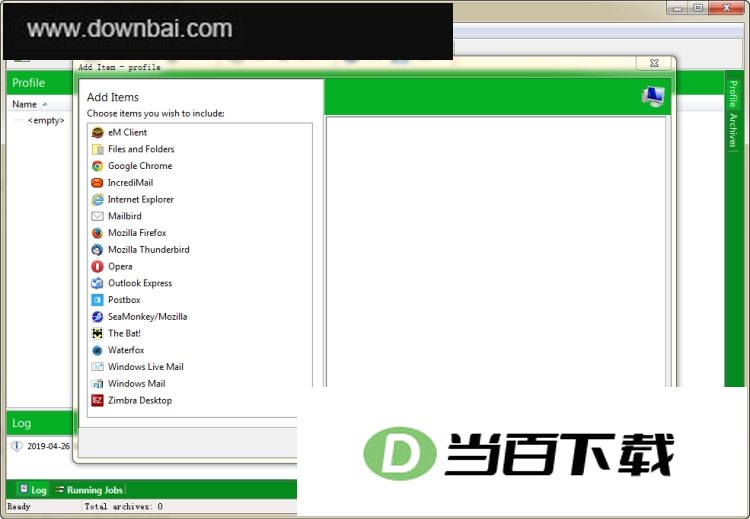This screenshot has width=750, height=519.
Task: Click the Windows Live Mail icon
Action: tap(98, 367)
